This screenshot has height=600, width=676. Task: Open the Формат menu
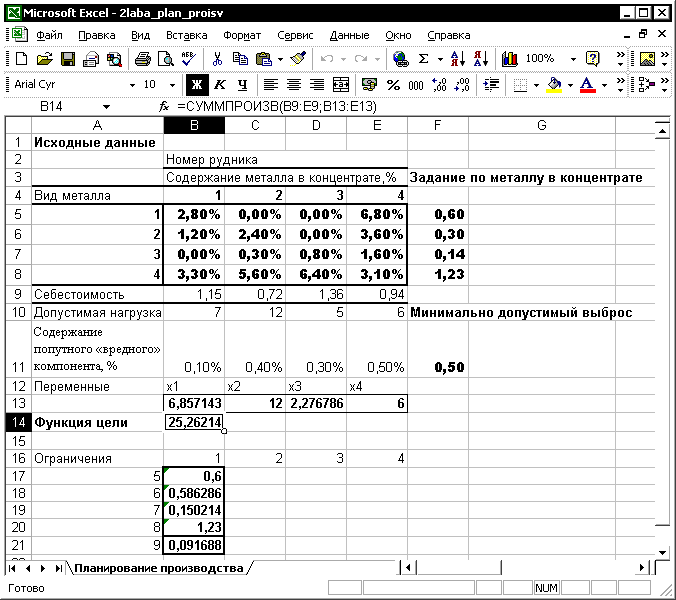(x=242, y=35)
